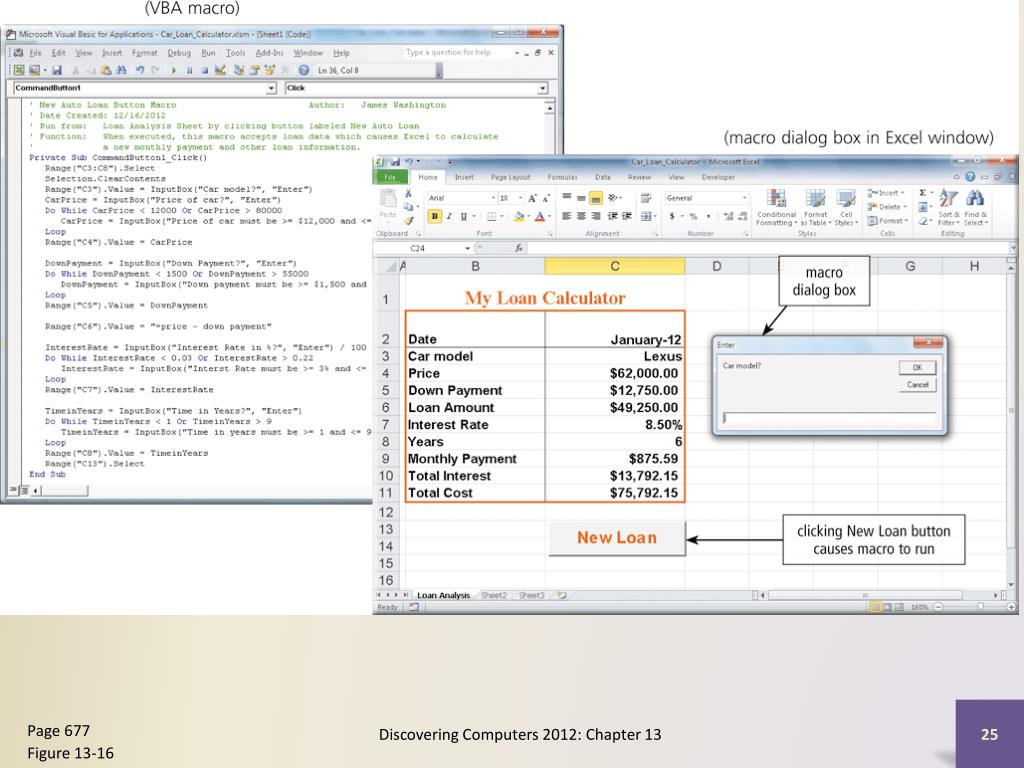Click Decrease Font Size icon in Excel

coord(546,198)
